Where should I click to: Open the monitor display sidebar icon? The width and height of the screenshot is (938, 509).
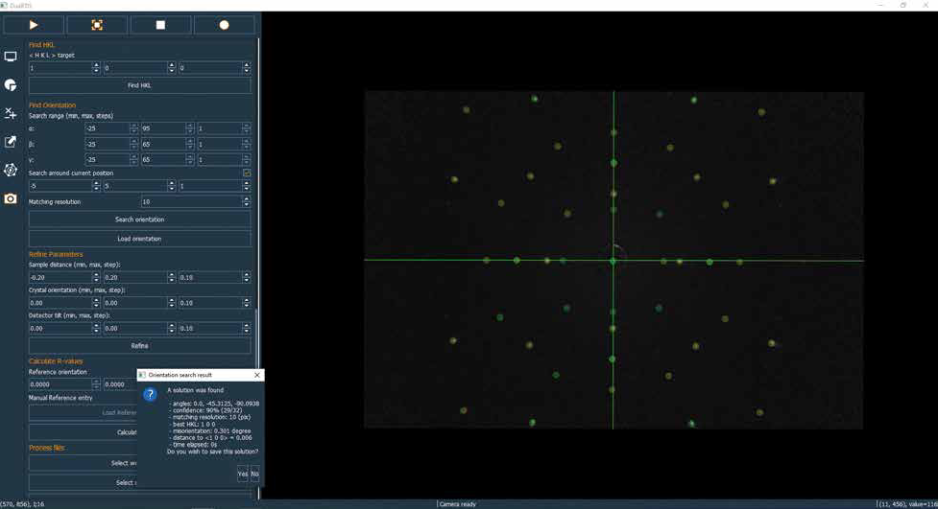pos(11,58)
